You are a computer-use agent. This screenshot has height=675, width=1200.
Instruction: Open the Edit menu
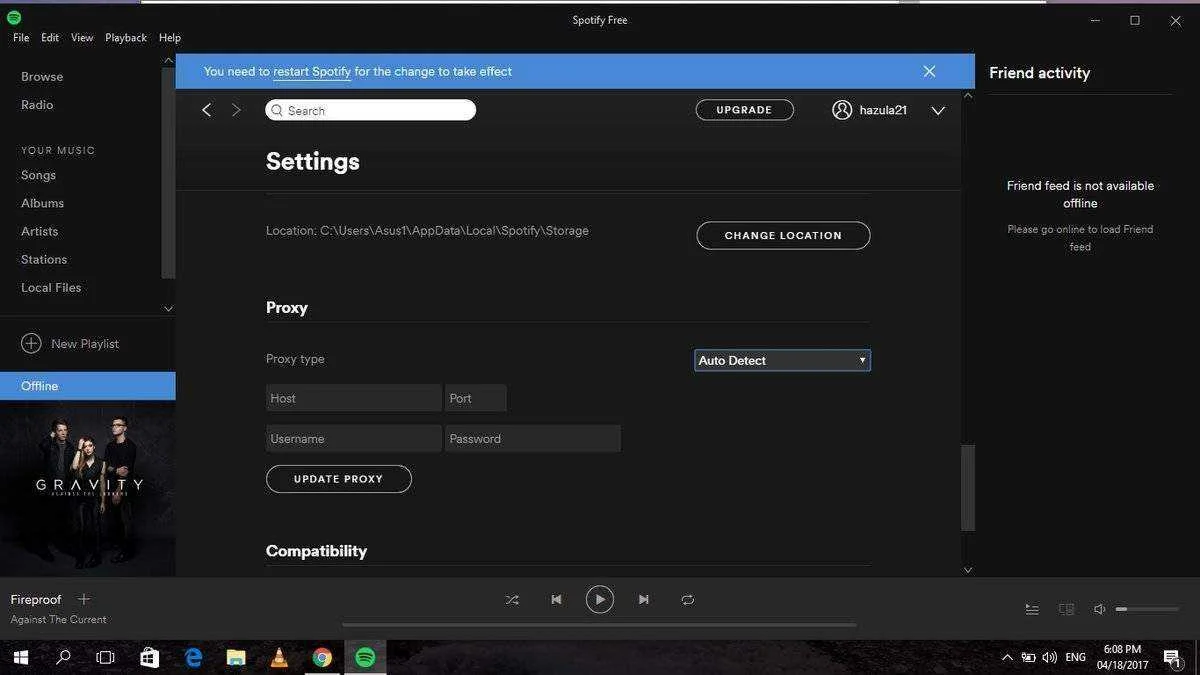50,38
